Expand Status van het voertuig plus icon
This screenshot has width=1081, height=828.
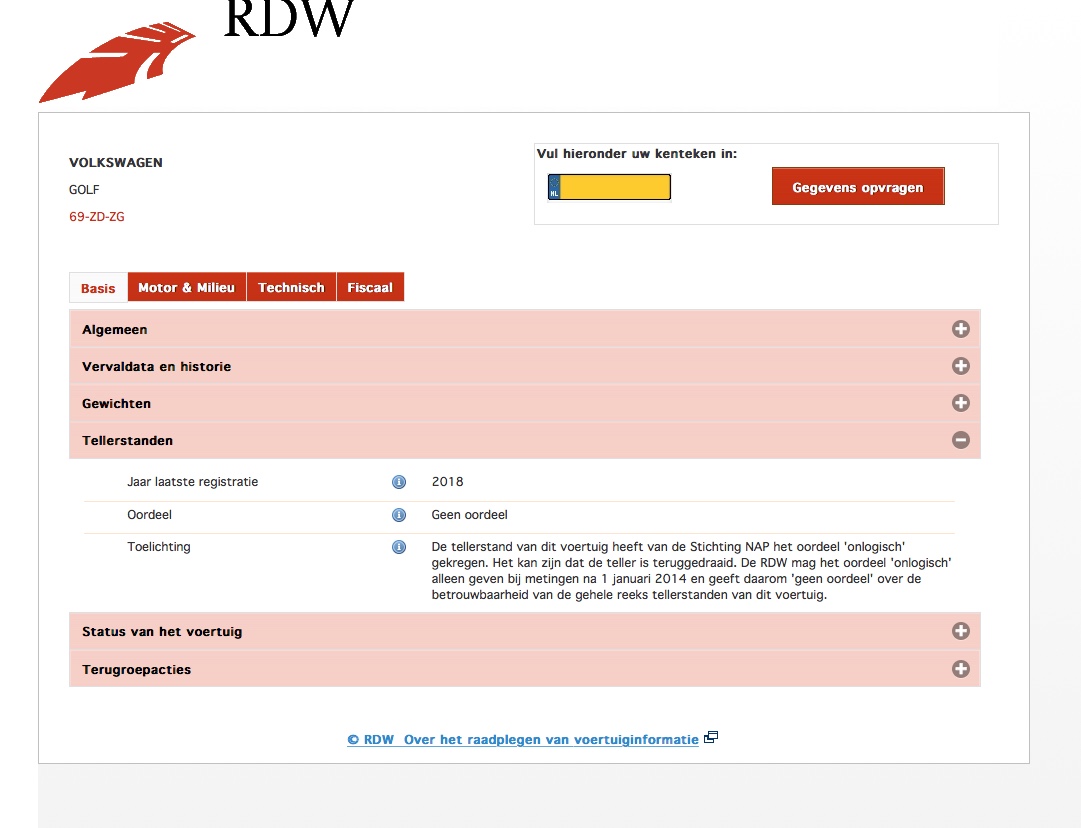pyautogui.click(x=960, y=631)
